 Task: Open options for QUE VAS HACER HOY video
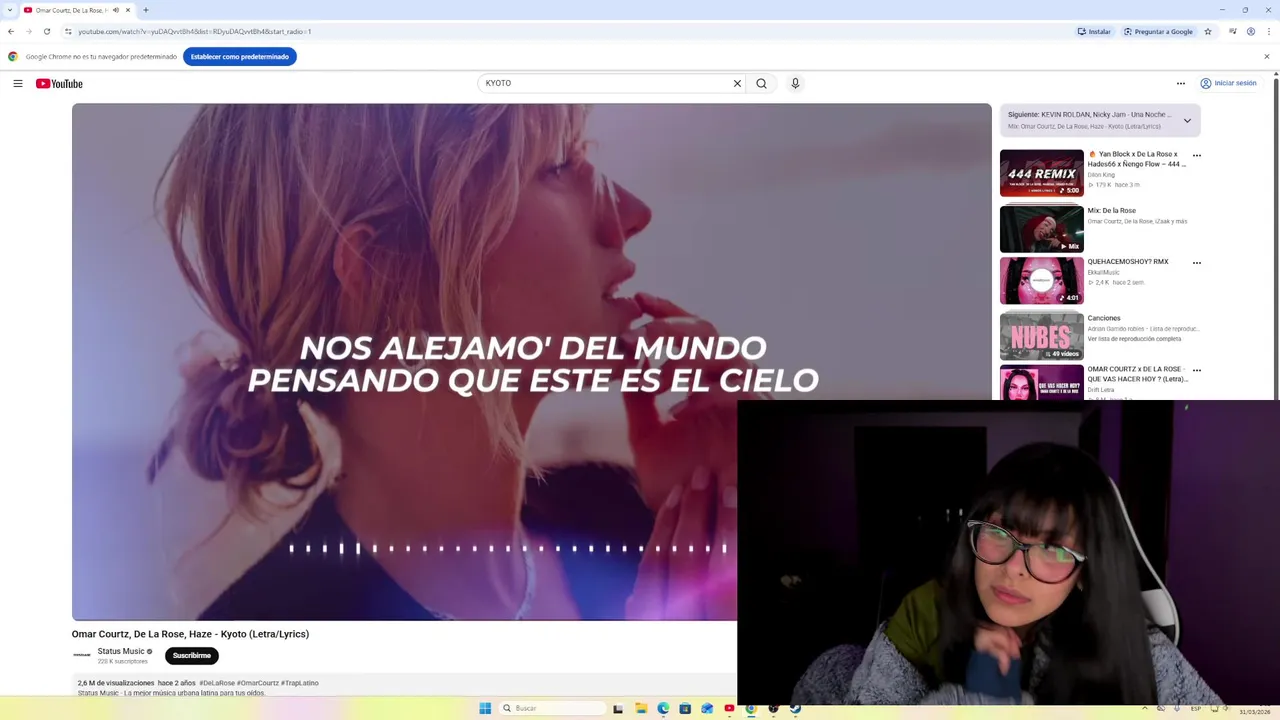point(1197,371)
